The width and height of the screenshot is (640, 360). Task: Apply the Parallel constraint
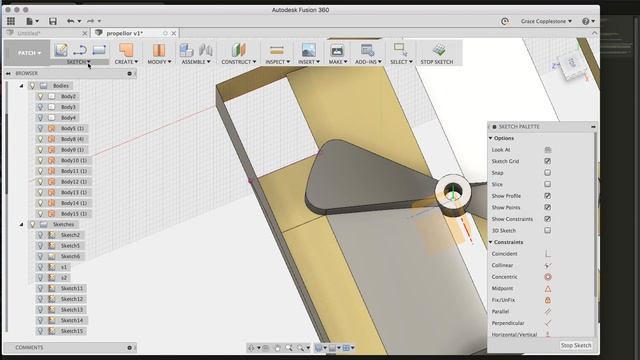click(548, 311)
